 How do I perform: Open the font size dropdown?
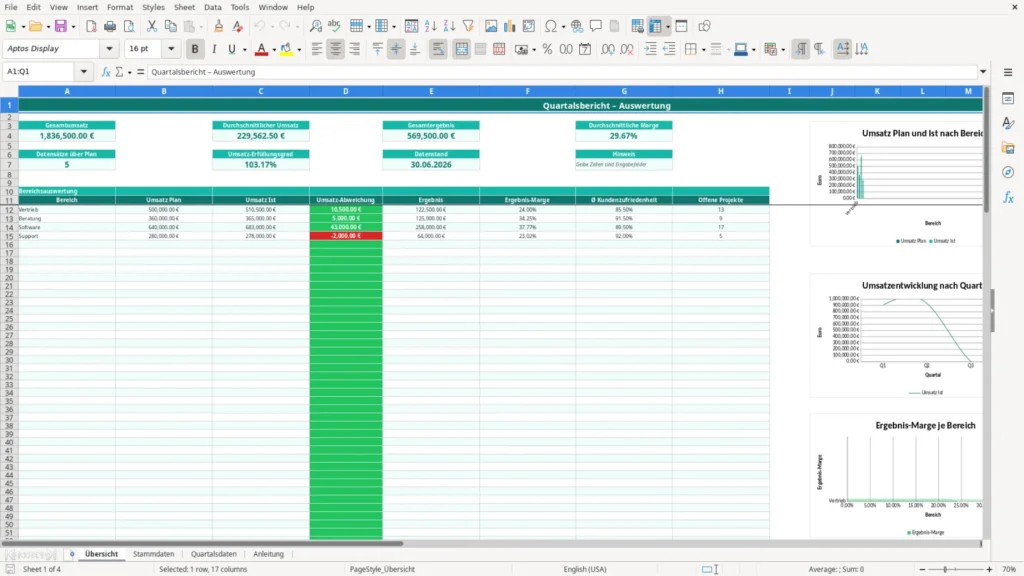[171, 49]
